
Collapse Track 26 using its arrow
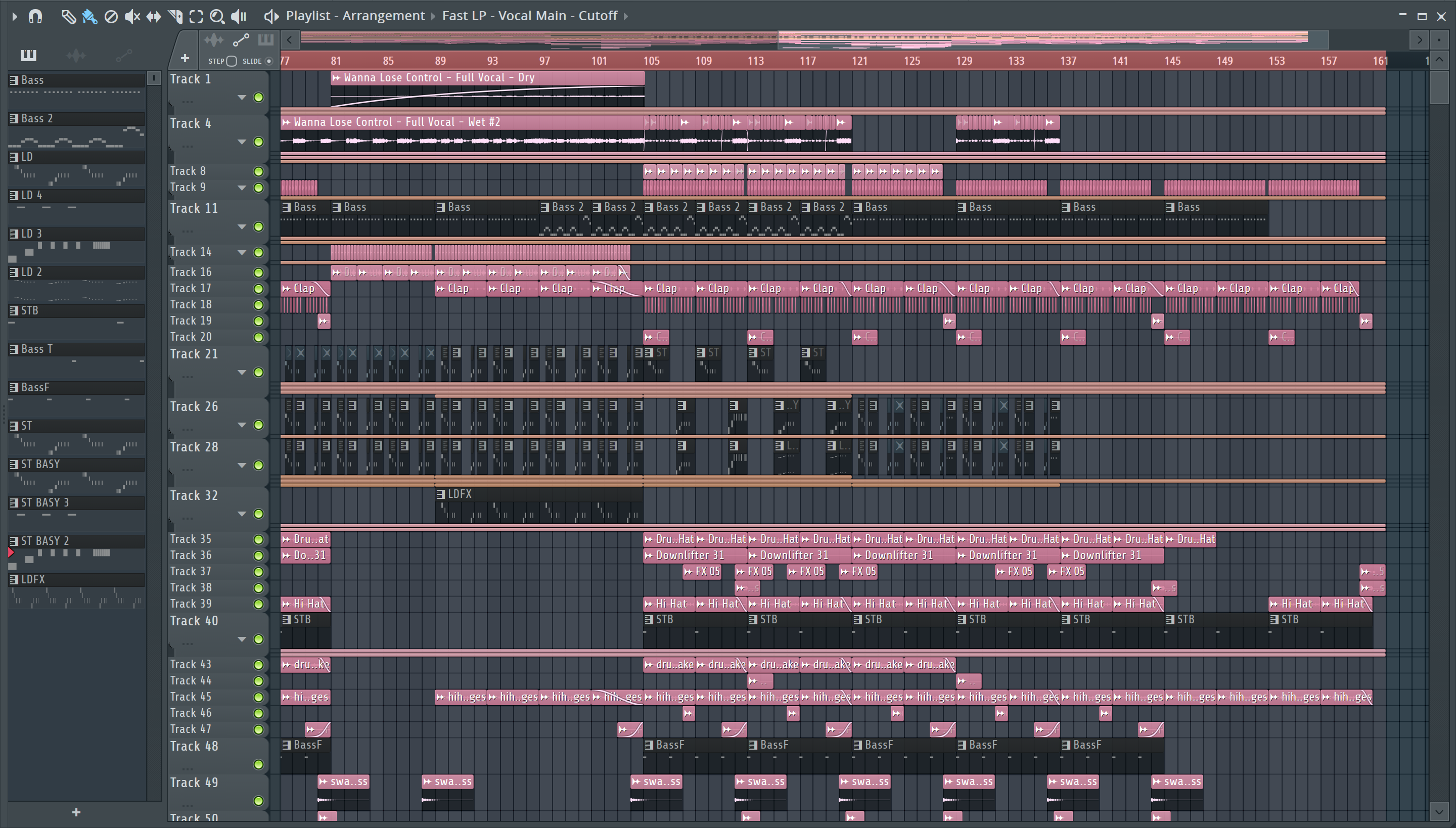coord(242,425)
